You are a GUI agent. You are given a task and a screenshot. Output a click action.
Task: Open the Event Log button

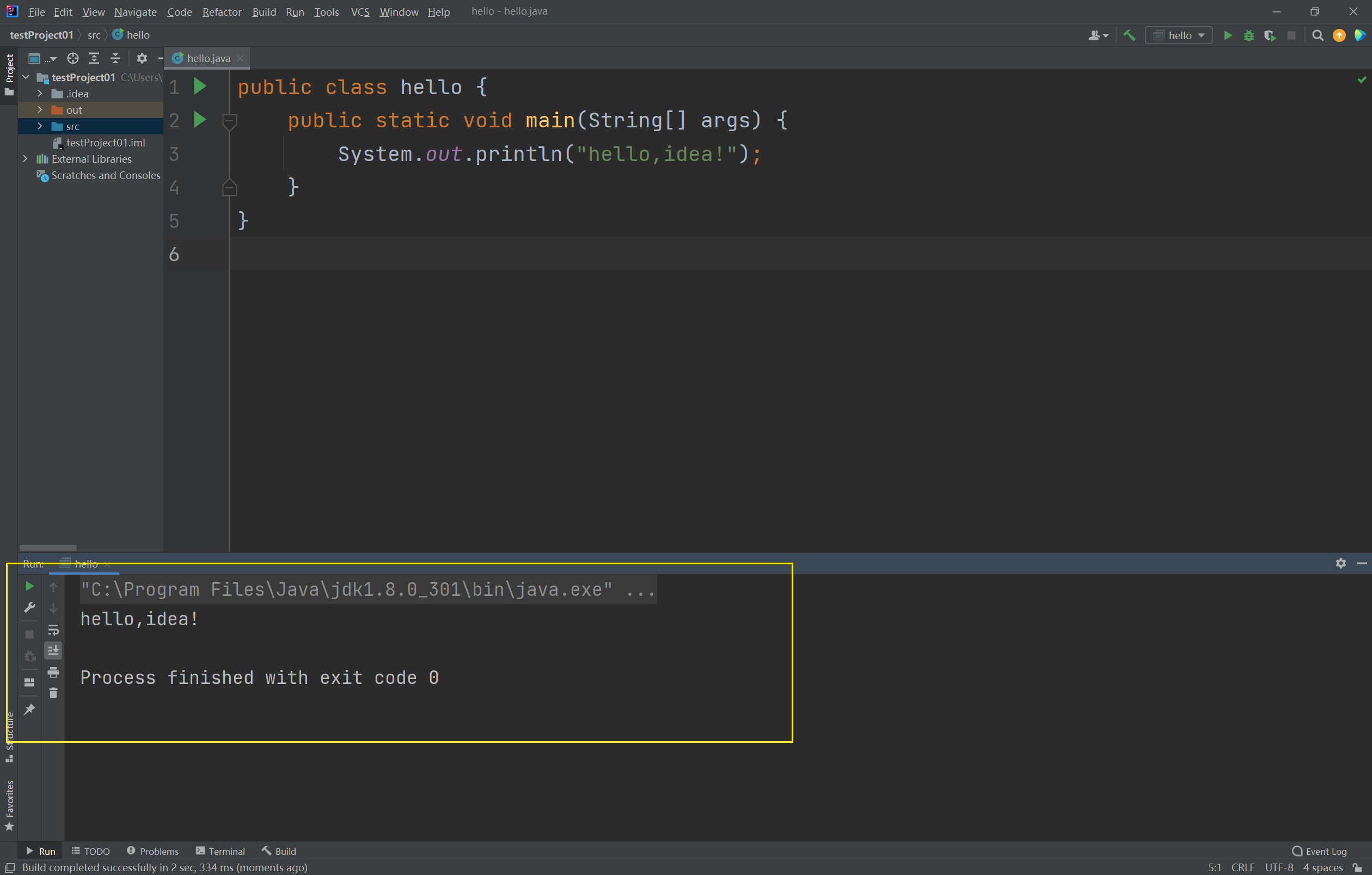pos(1319,851)
